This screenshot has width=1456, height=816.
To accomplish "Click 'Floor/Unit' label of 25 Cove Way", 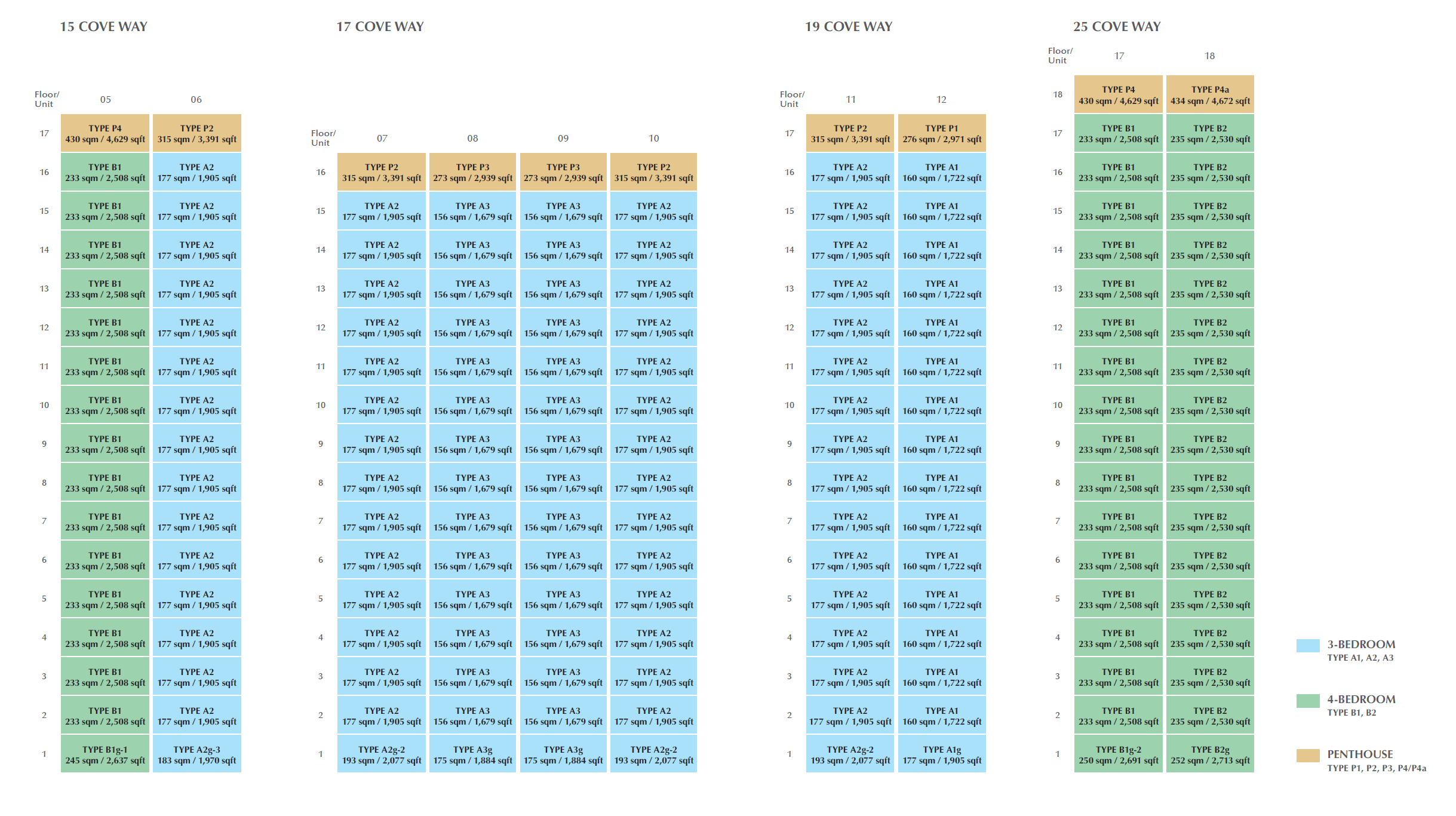I will (1060, 56).
